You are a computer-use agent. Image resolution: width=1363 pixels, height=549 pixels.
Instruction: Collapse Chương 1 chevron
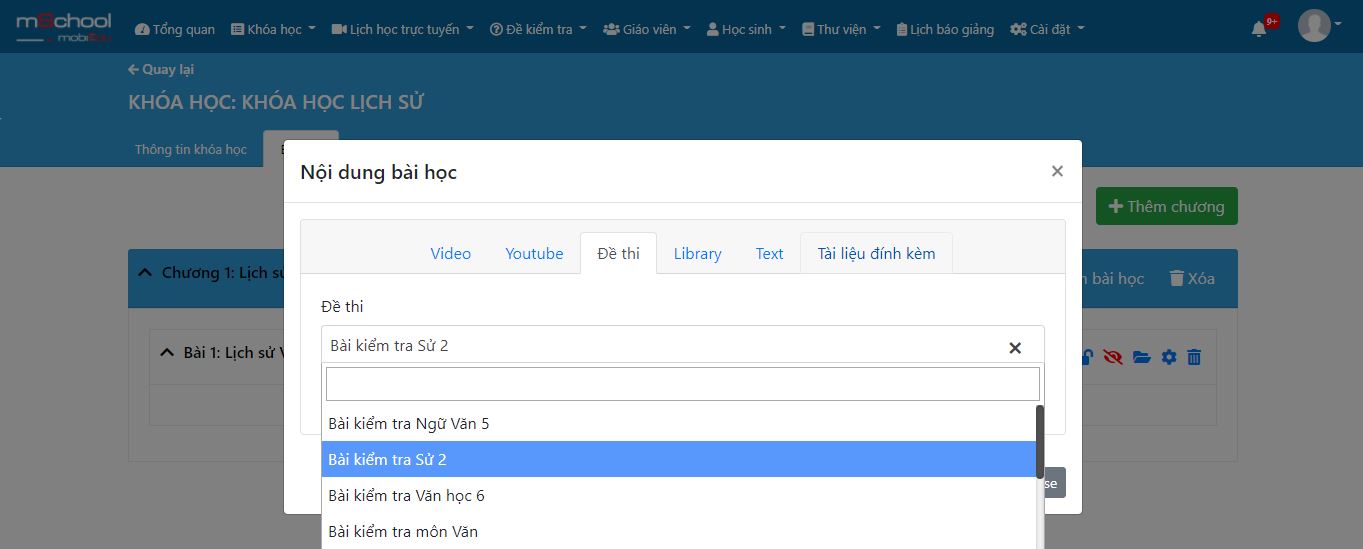coord(145,272)
